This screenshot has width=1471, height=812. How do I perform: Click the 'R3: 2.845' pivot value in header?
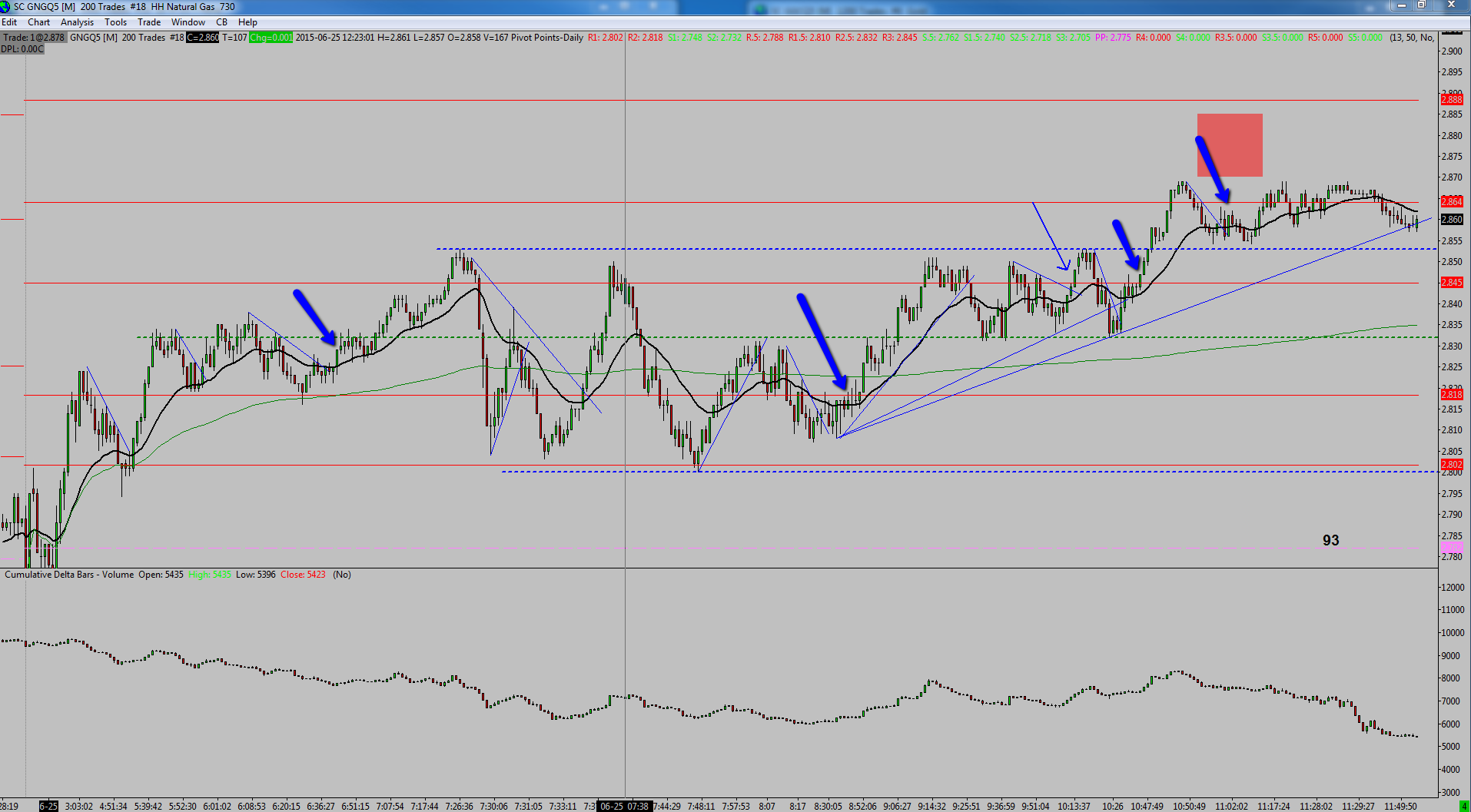click(900, 38)
